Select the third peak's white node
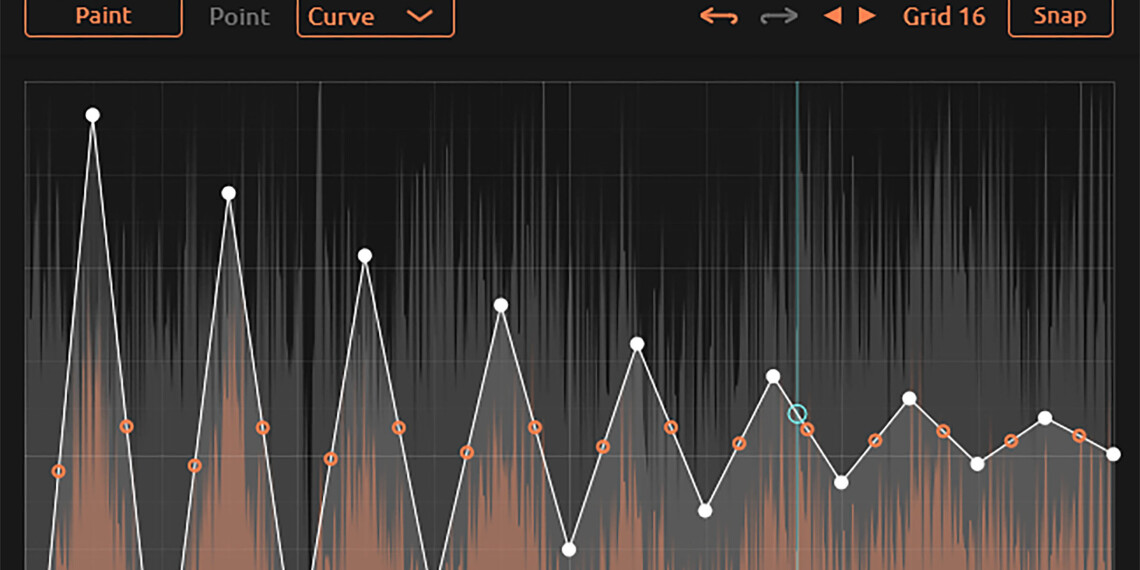Screen dimensions: 1140x570 [365, 256]
